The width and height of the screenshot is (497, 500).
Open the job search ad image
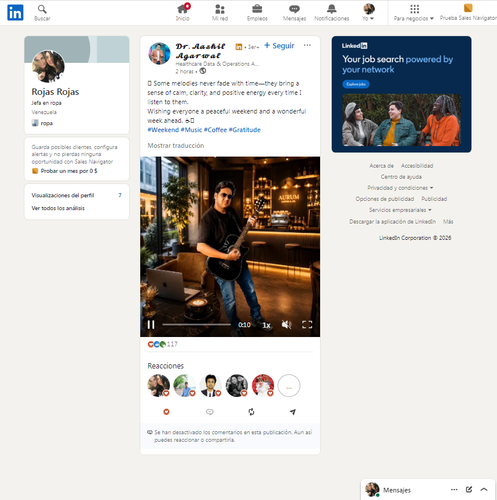pos(401,120)
